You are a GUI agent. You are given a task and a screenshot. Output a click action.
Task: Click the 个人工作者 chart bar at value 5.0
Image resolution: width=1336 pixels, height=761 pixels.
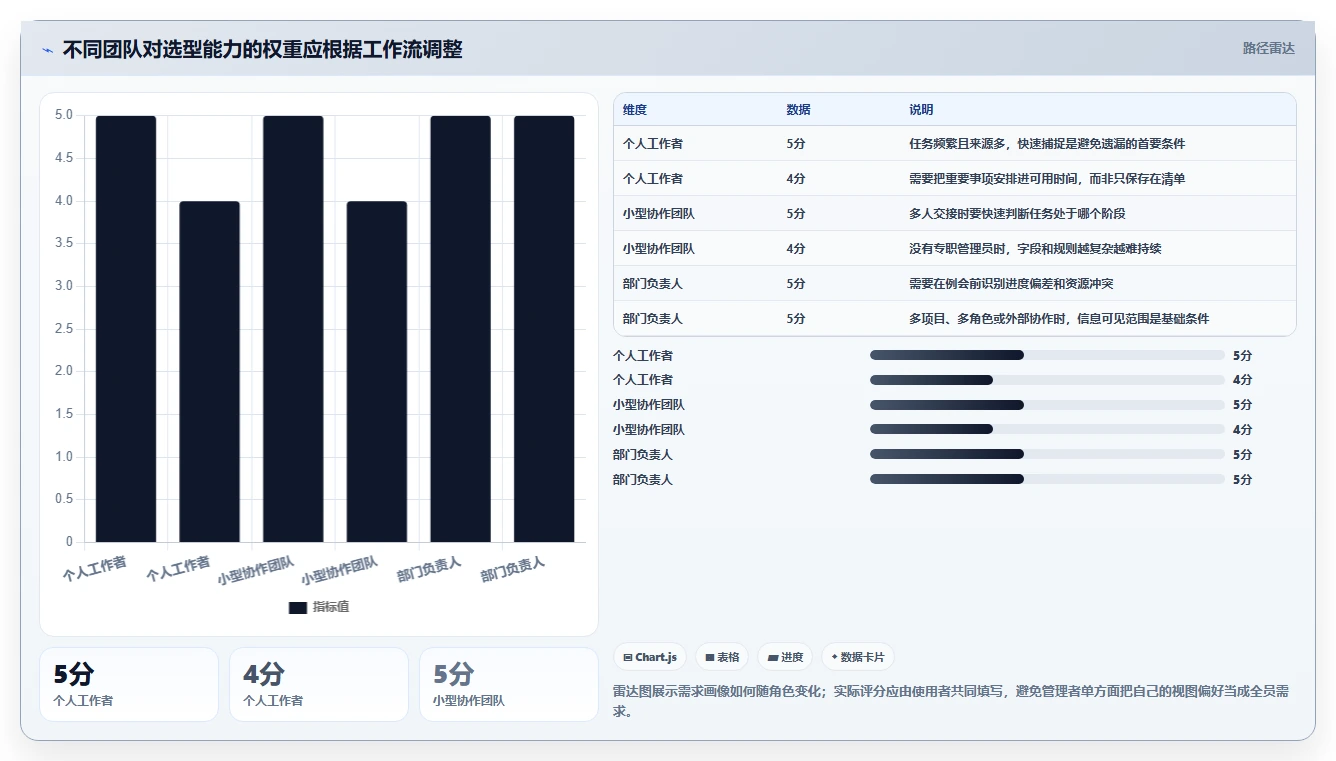(126, 329)
